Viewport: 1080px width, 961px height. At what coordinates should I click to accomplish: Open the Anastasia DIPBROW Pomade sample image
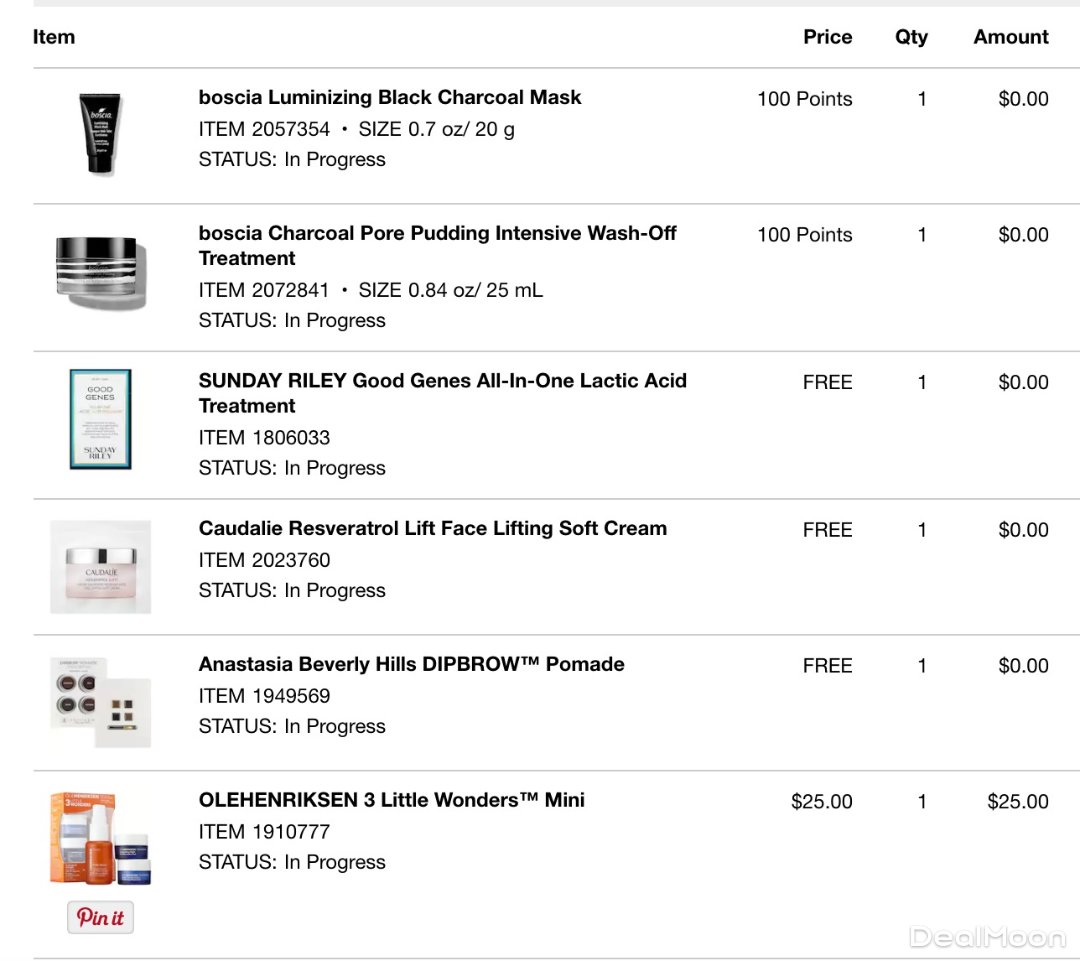tap(100, 701)
